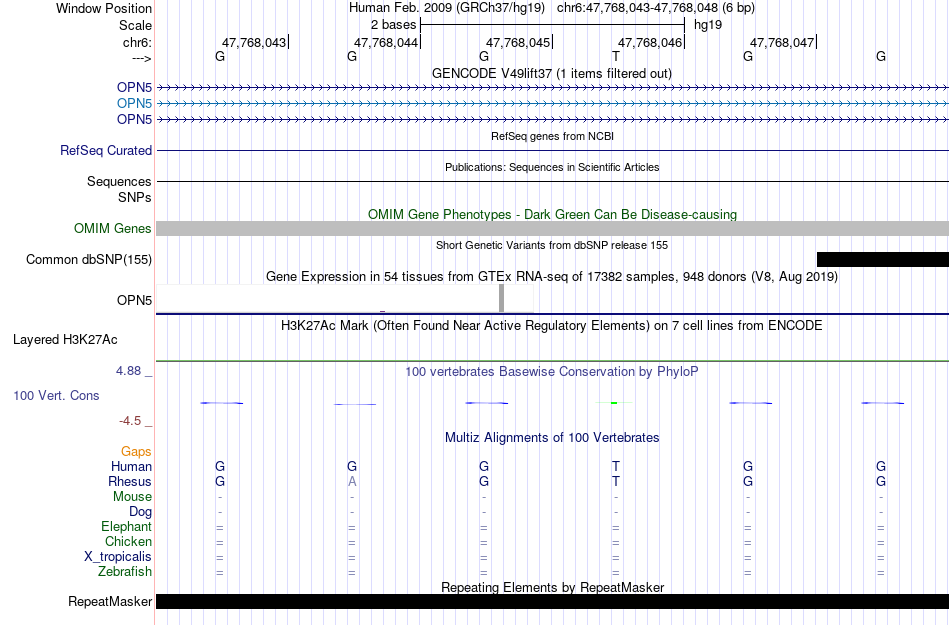The image size is (950, 625).
Task: Open Publications: Sequences in Scientific Articles title
Action: (x=552, y=167)
